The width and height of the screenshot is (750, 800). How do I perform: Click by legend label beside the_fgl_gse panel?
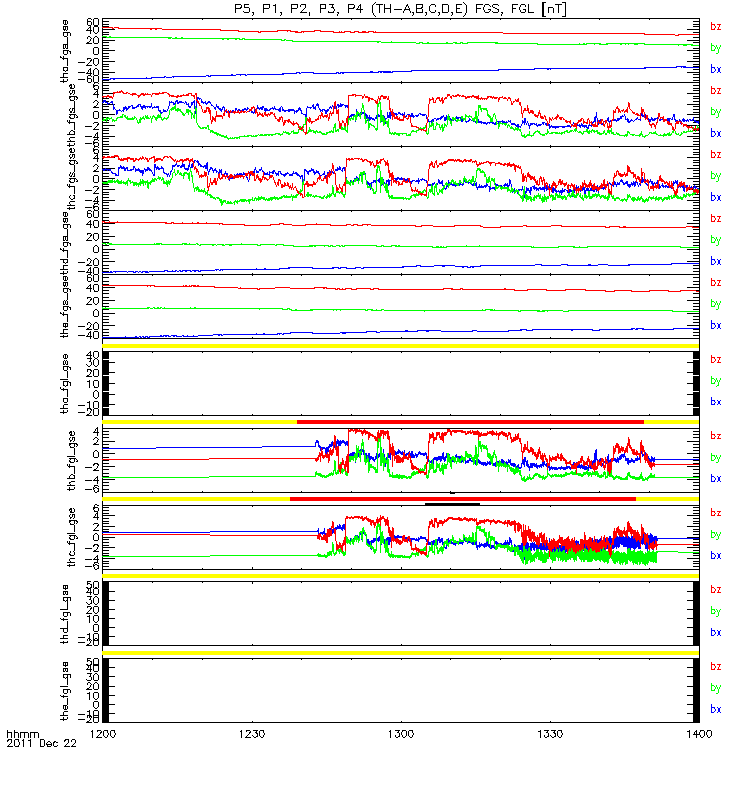(715, 688)
